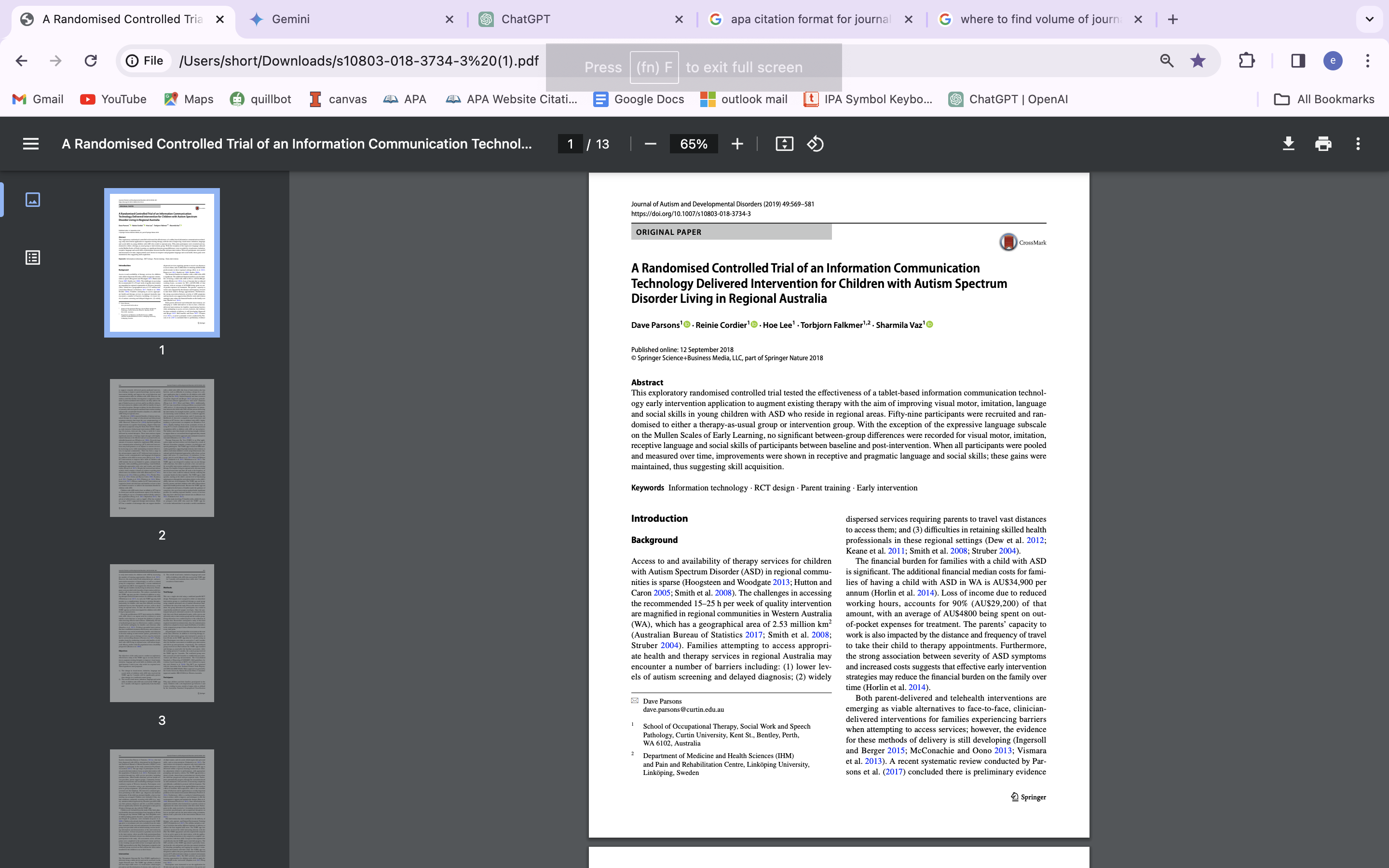Screen dimensions: 1389x868
Task: Click the zoom percentage 65% field
Action: [x=694, y=144]
